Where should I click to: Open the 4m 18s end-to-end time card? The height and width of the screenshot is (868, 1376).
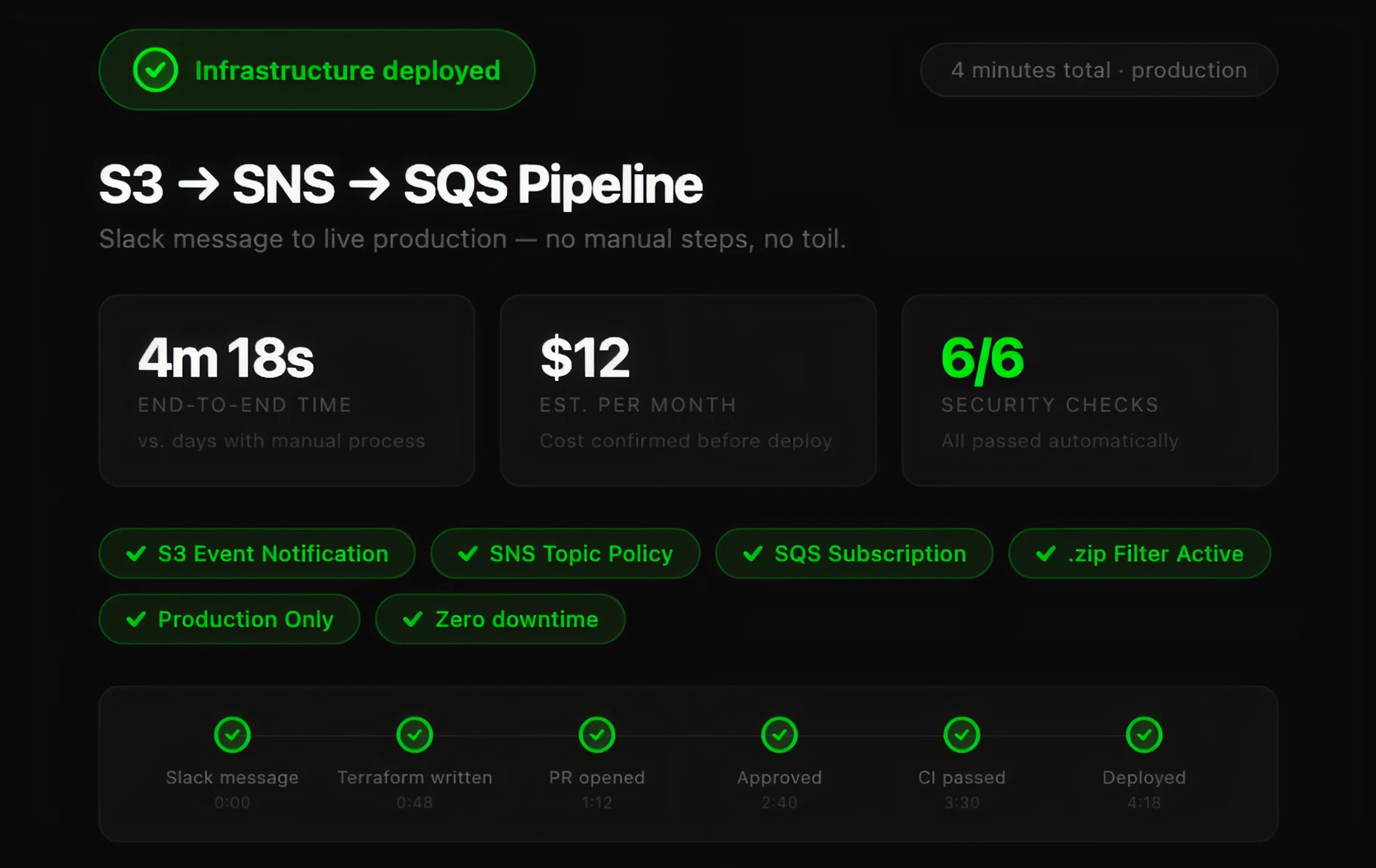coord(287,390)
